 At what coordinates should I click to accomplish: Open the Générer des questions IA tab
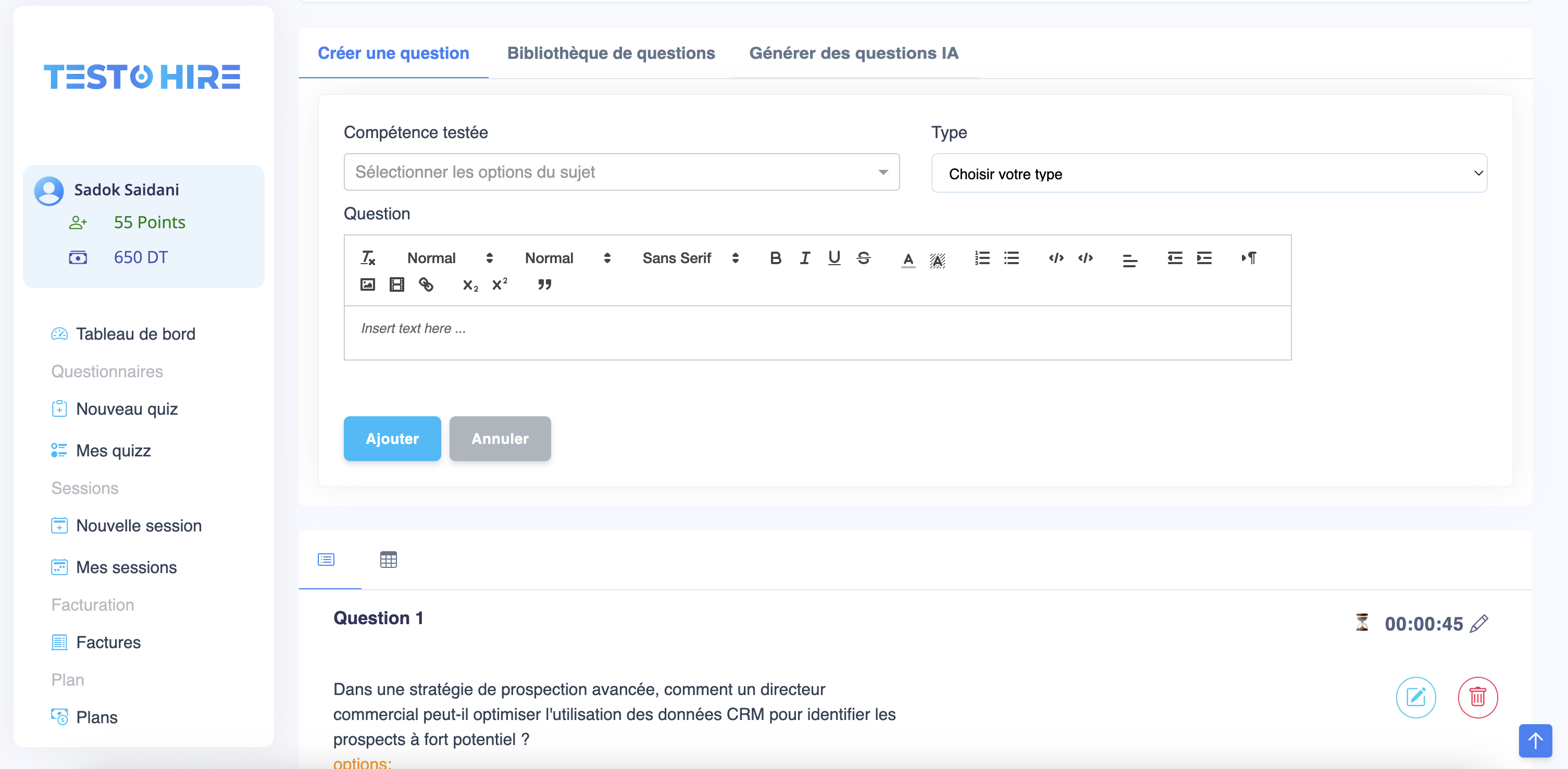[853, 53]
